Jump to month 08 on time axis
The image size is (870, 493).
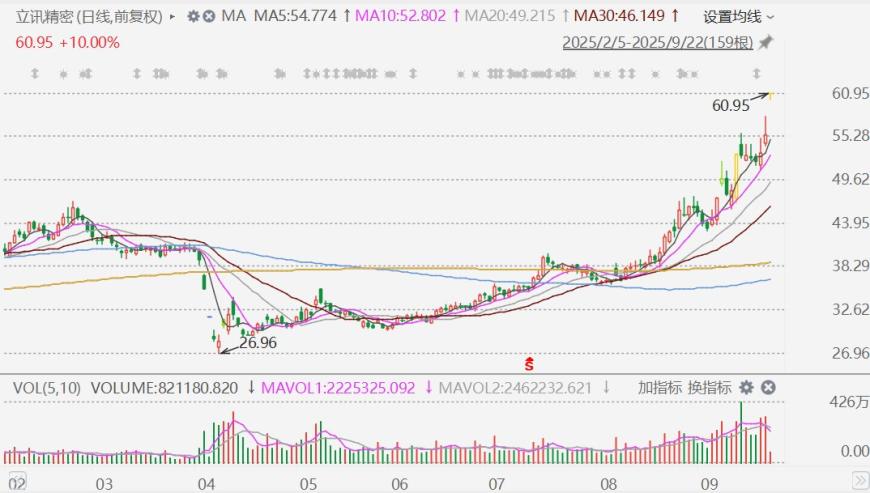[x=608, y=484]
